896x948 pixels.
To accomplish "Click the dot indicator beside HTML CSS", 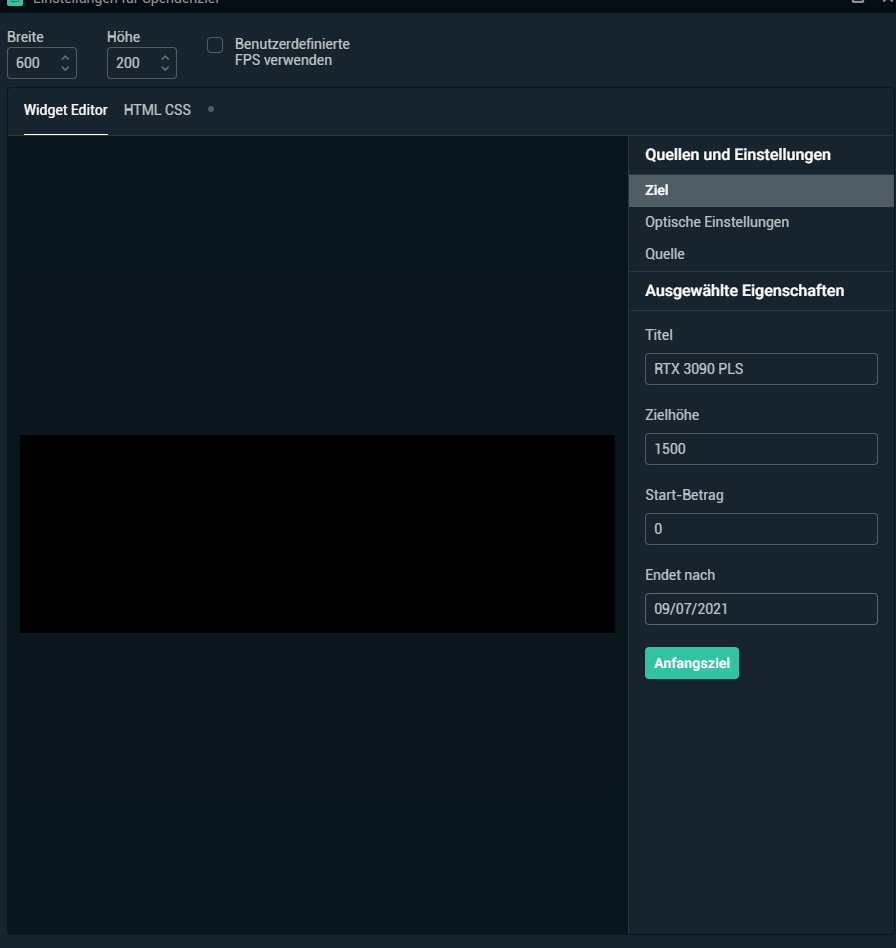I will (211, 108).
